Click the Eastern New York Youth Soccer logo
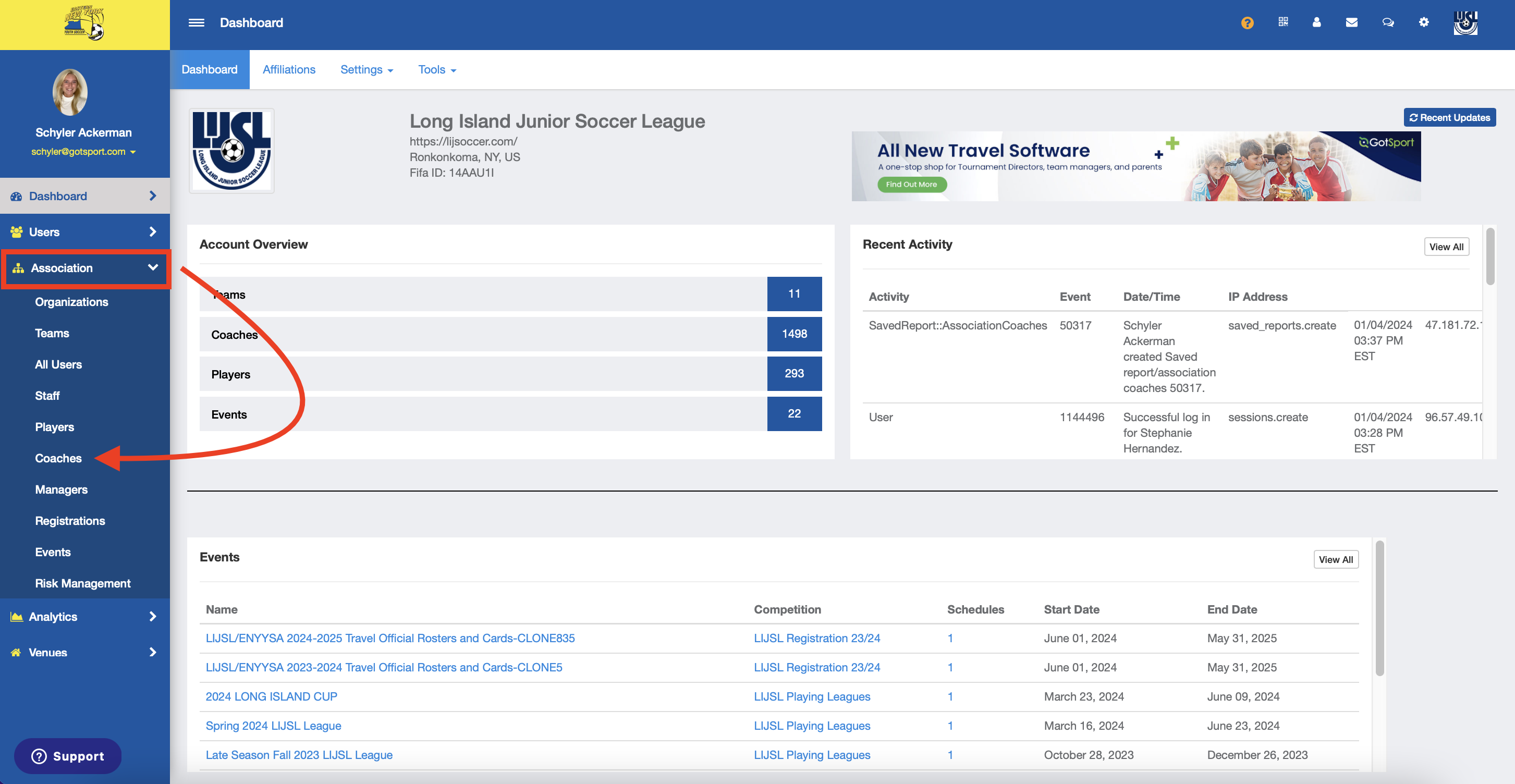The image size is (1515, 784). (84, 23)
